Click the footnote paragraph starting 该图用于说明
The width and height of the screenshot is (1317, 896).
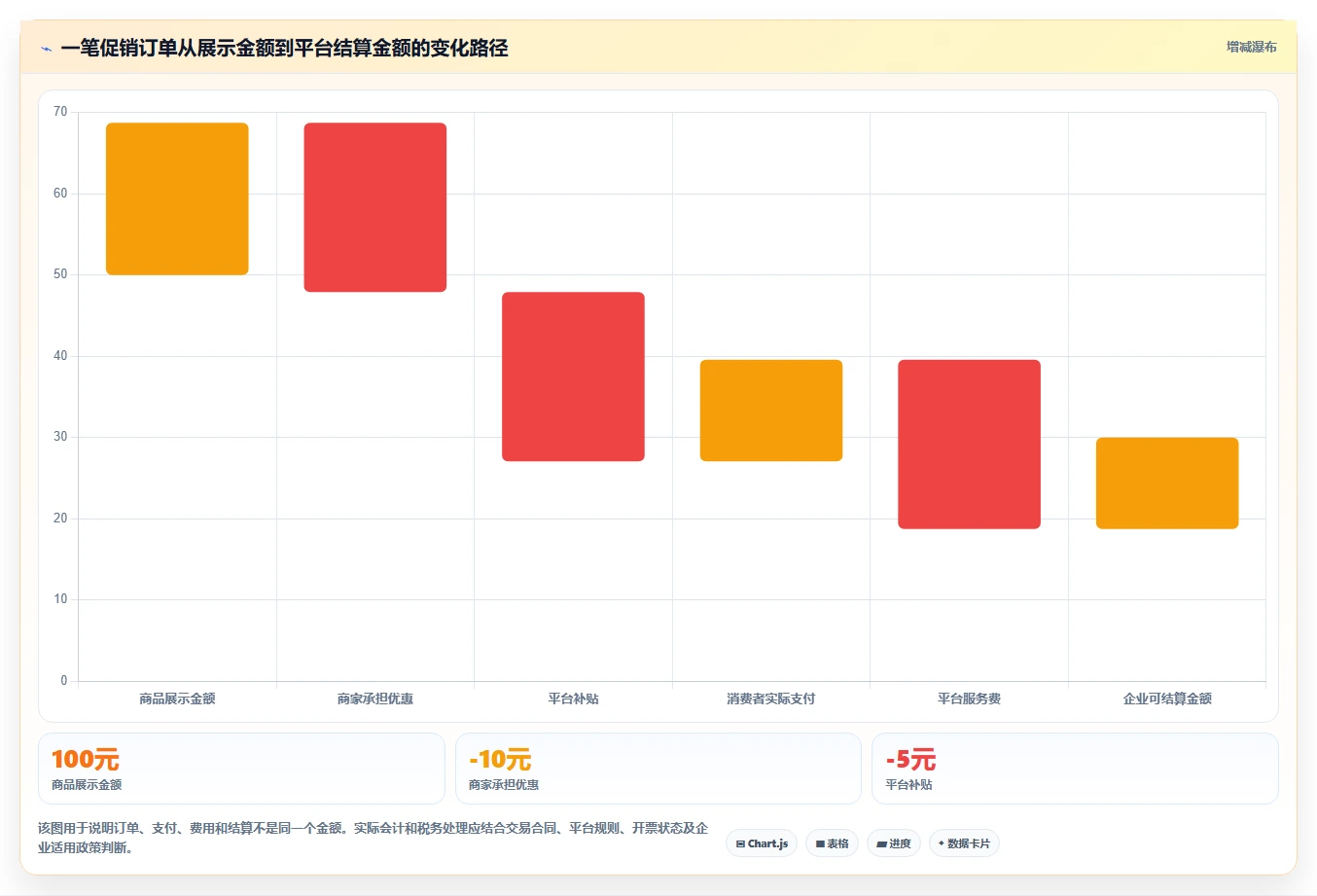click(x=374, y=838)
